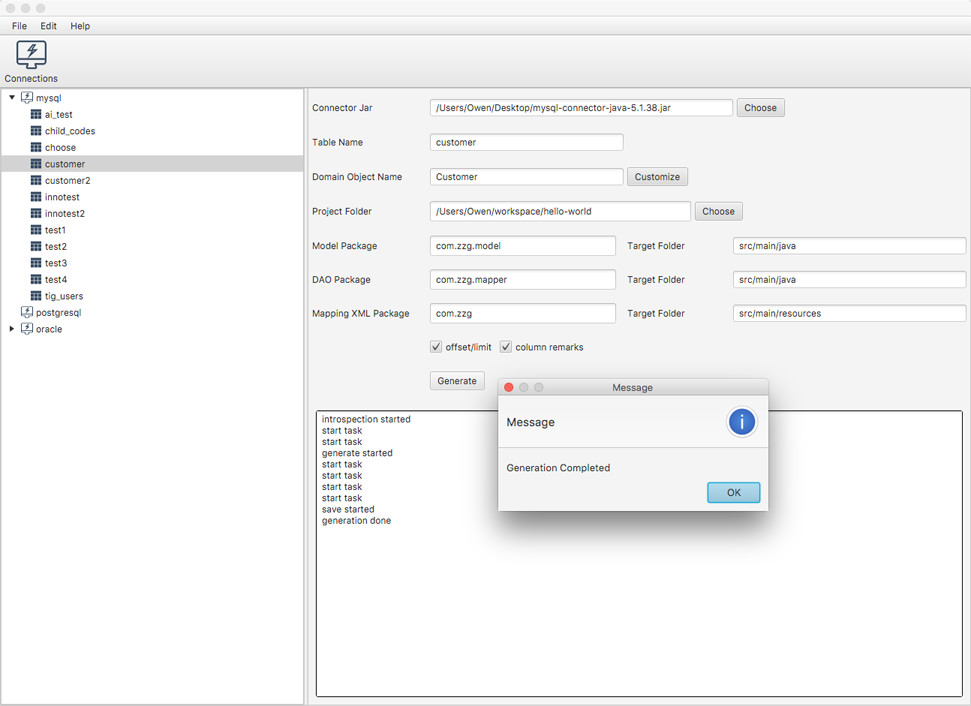Collapse the mysql tree node
This screenshot has height=706, width=971.
click(x=12, y=98)
